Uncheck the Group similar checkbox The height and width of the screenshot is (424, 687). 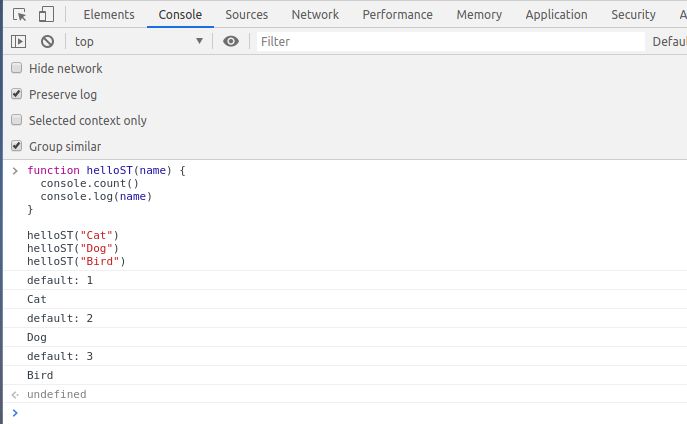pyautogui.click(x=16, y=146)
